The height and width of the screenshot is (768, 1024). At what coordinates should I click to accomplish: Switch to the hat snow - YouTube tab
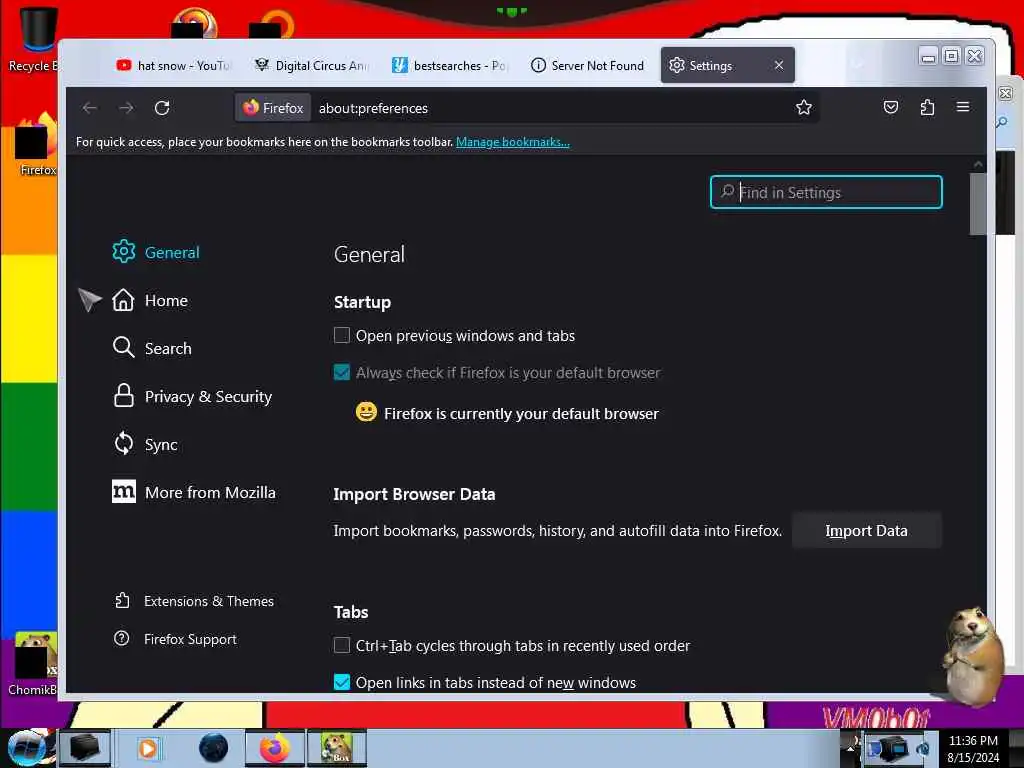(174, 65)
